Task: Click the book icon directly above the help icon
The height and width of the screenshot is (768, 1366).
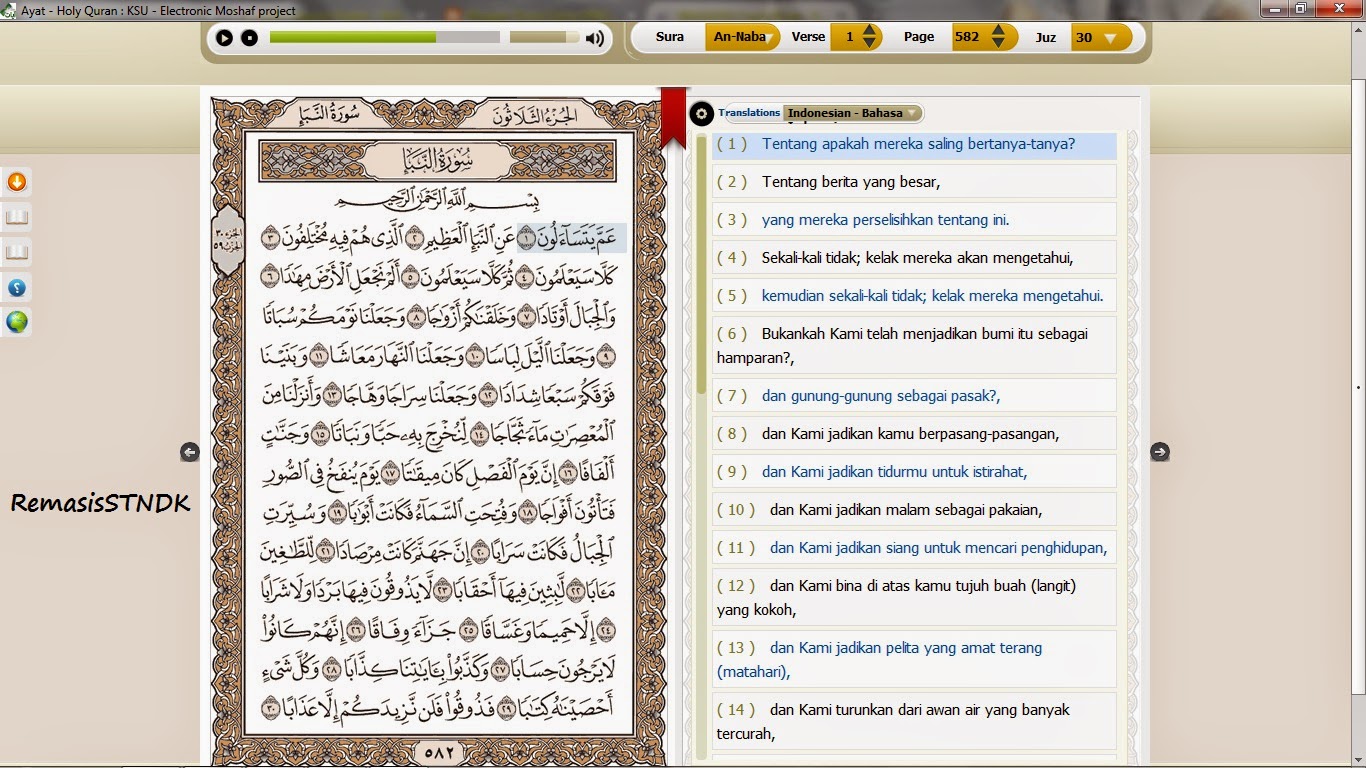Action: pyautogui.click(x=16, y=252)
